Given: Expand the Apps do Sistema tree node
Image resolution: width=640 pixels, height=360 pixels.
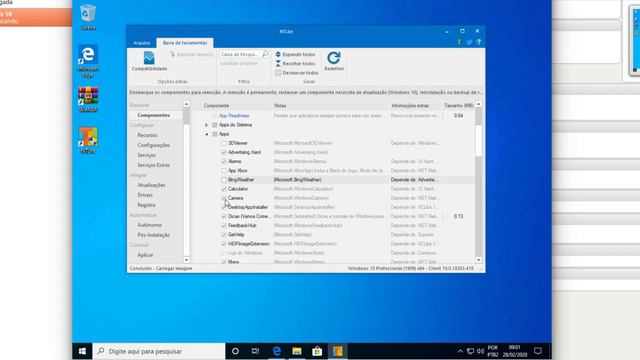Looking at the screenshot, I should (207, 125).
